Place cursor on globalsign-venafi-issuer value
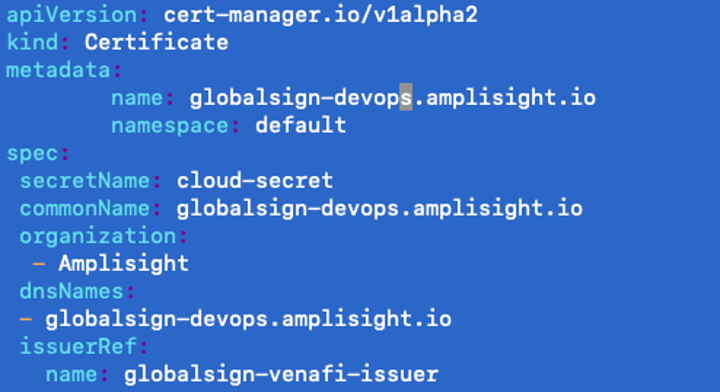The height and width of the screenshot is (392, 720). [281, 375]
